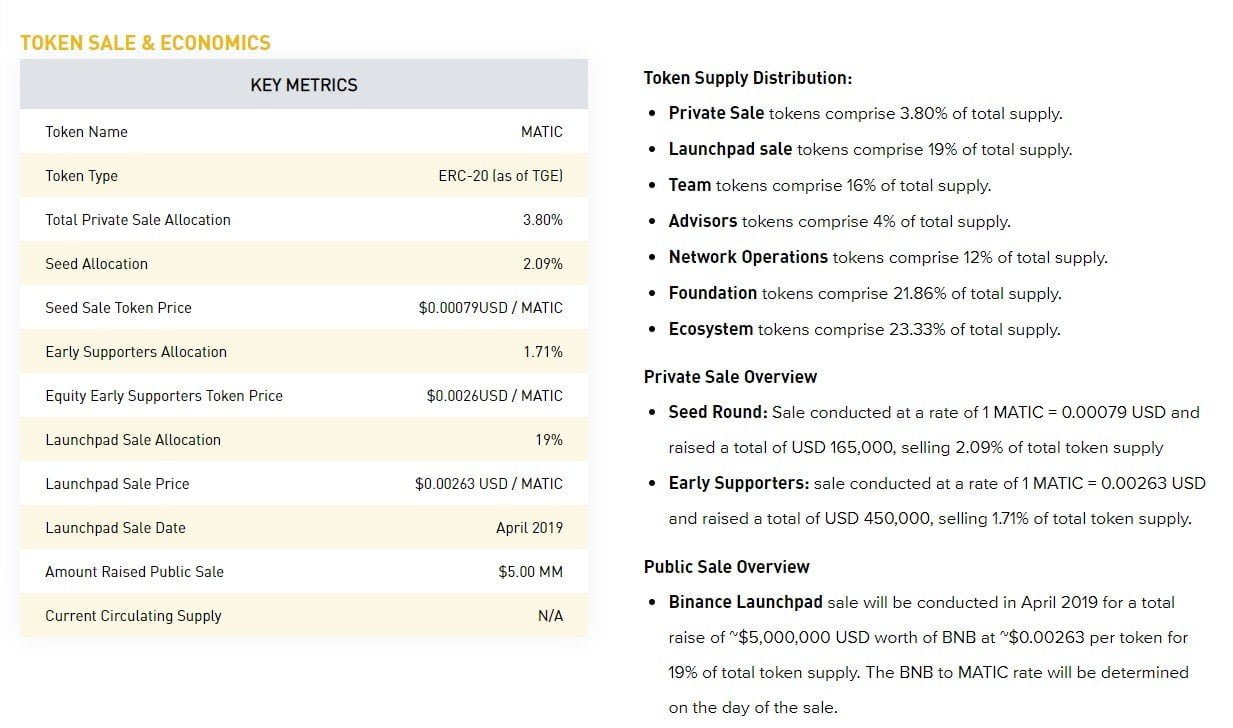Click the TOKEN SALE & ECONOMICS heading

coord(145,43)
